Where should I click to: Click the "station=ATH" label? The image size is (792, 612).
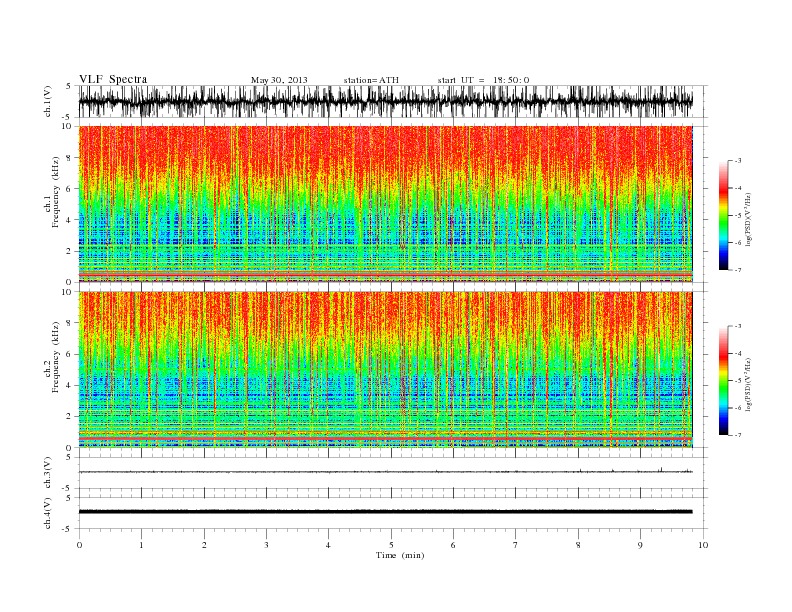[x=371, y=80]
